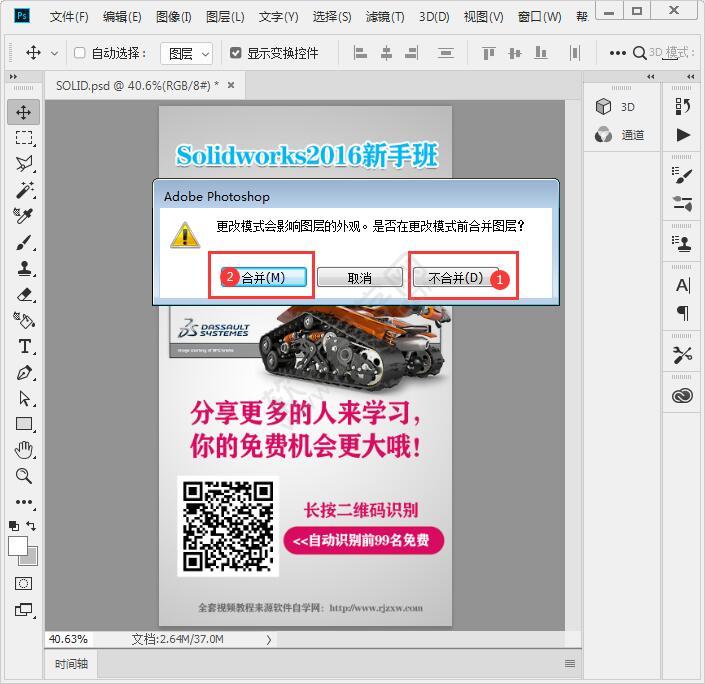This screenshot has height=684, width=705.
Task: Expand the status bar info arrow
Action: coord(268,639)
